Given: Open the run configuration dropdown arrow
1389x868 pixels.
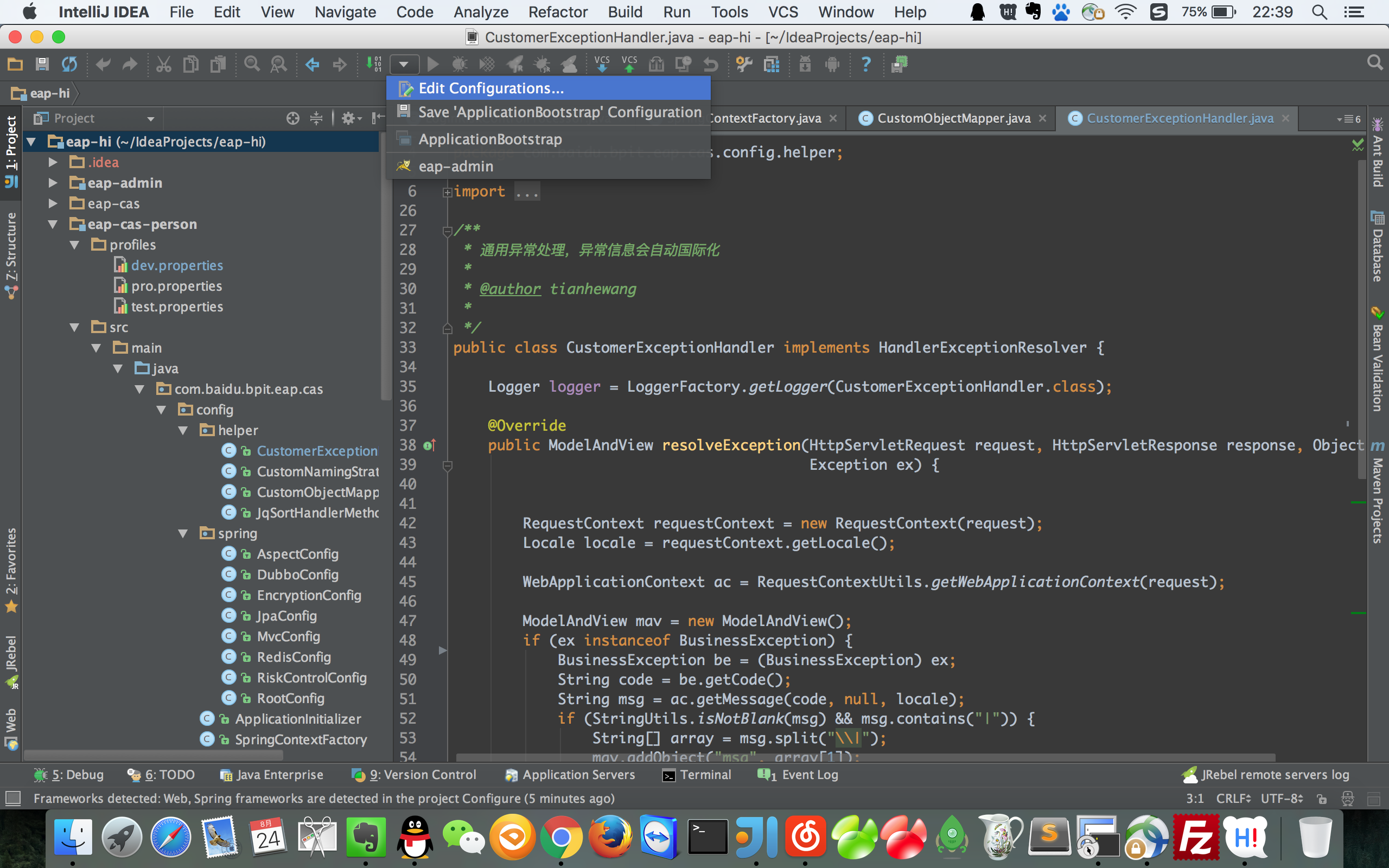Looking at the screenshot, I should pos(404,65).
